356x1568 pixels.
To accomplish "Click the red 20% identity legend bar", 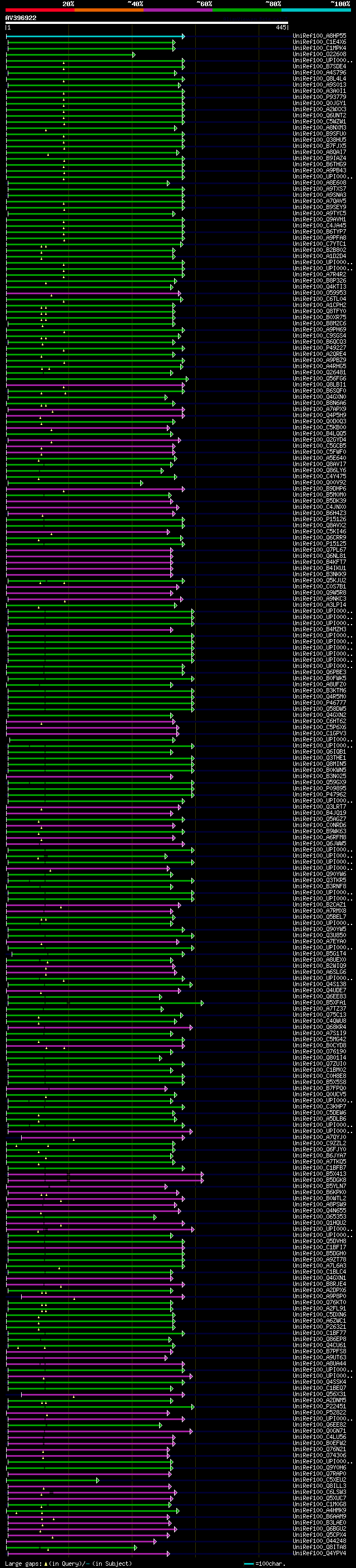I will 39,10.
